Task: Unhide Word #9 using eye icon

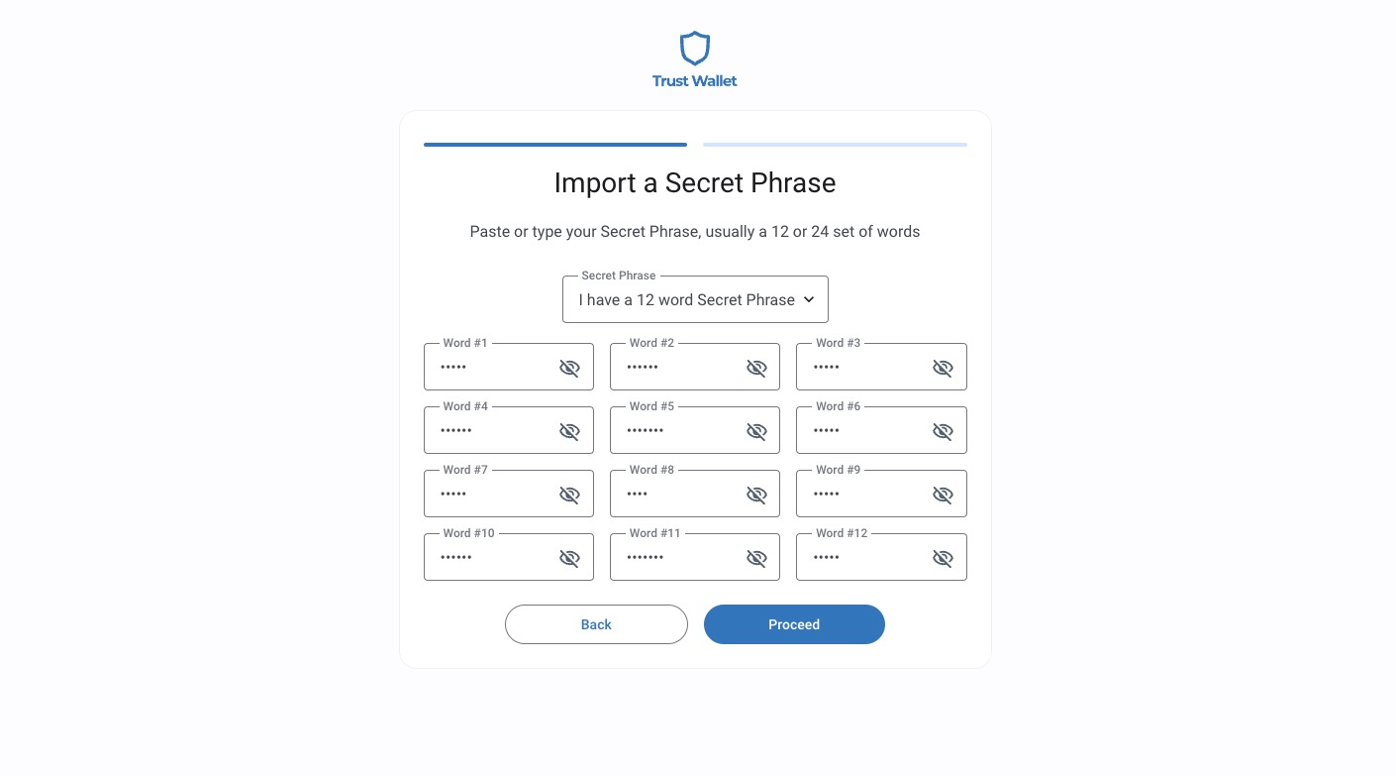Action: coord(943,495)
